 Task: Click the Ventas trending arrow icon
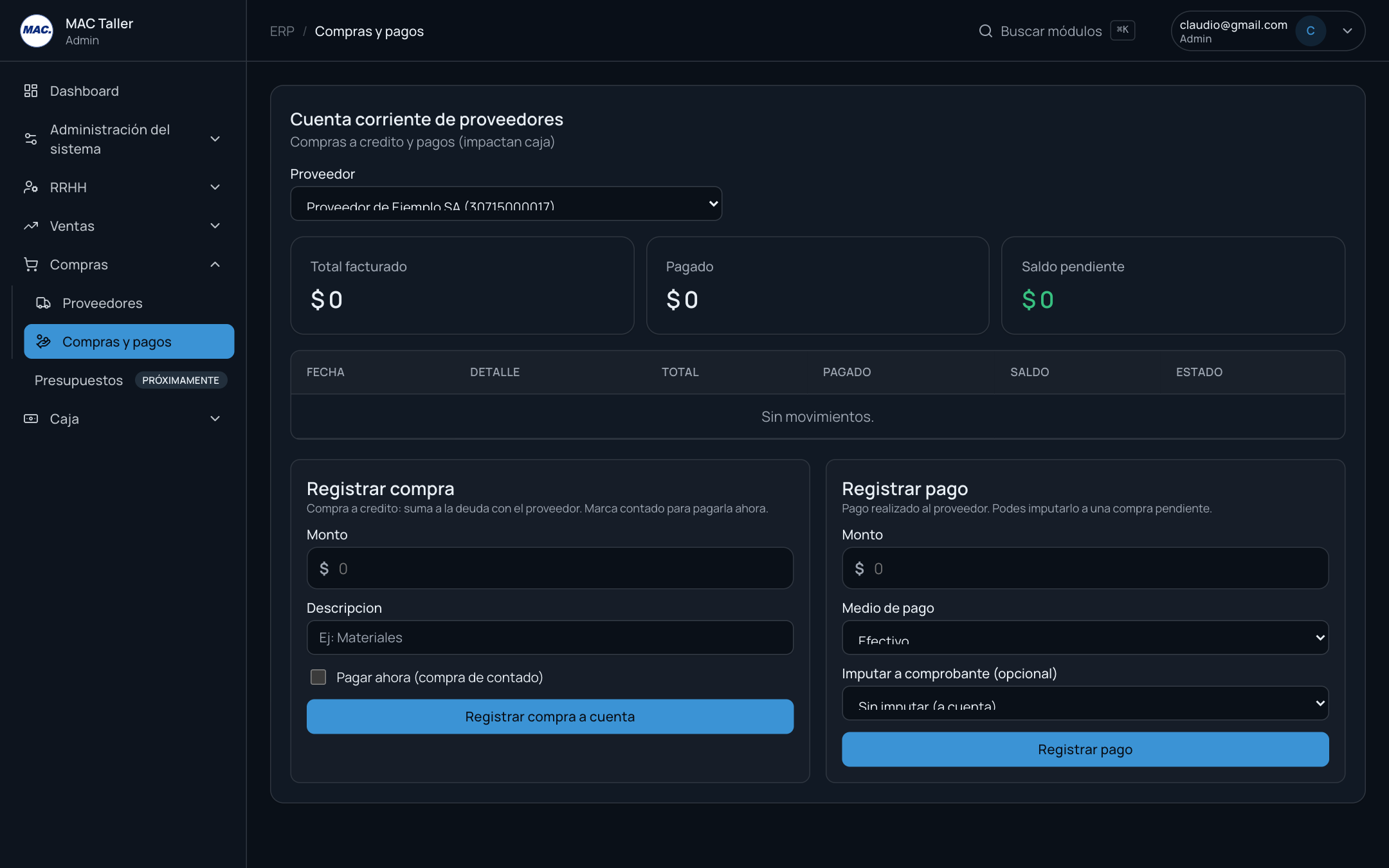(31, 226)
